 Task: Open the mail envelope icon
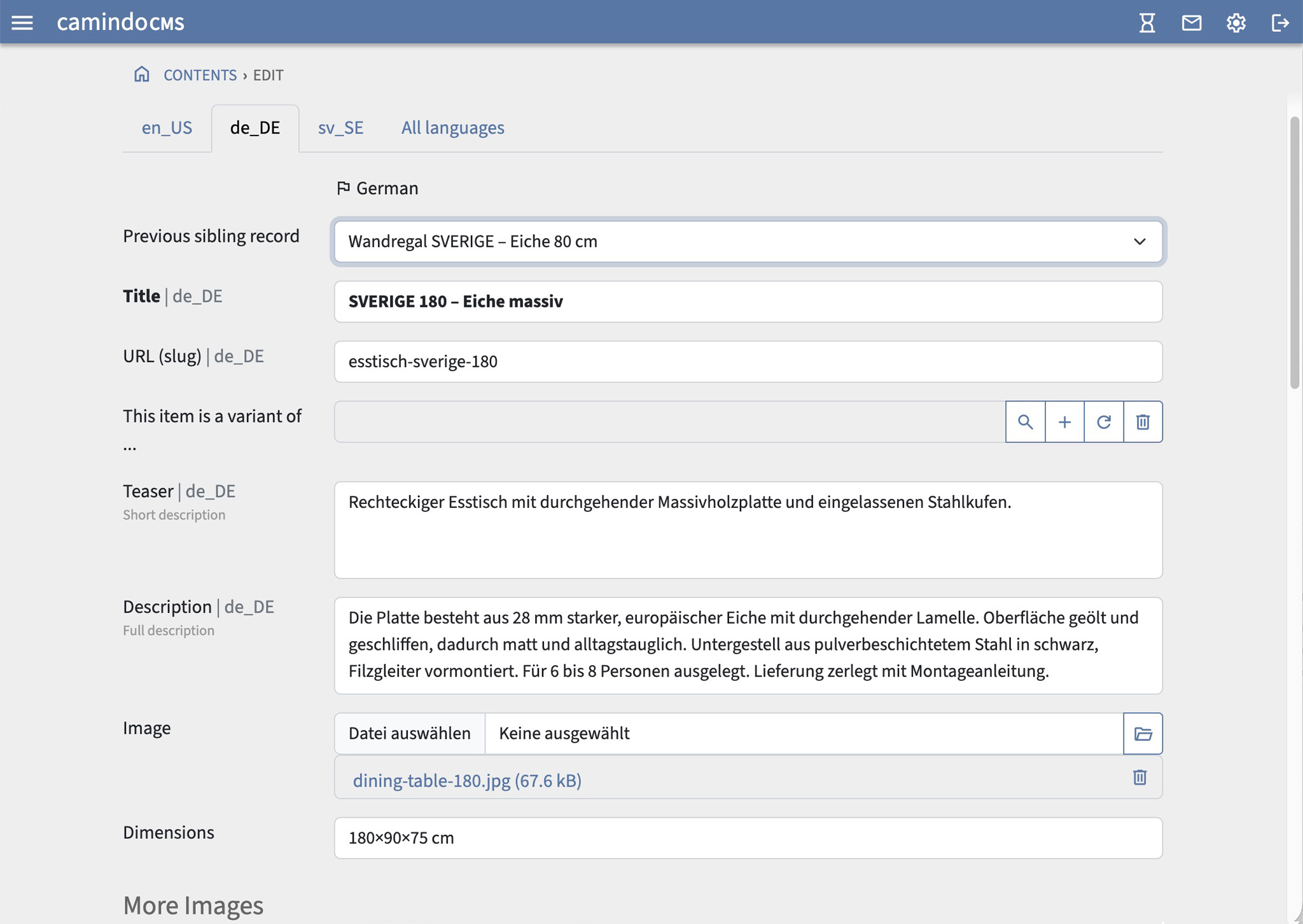(x=1192, y=23)
